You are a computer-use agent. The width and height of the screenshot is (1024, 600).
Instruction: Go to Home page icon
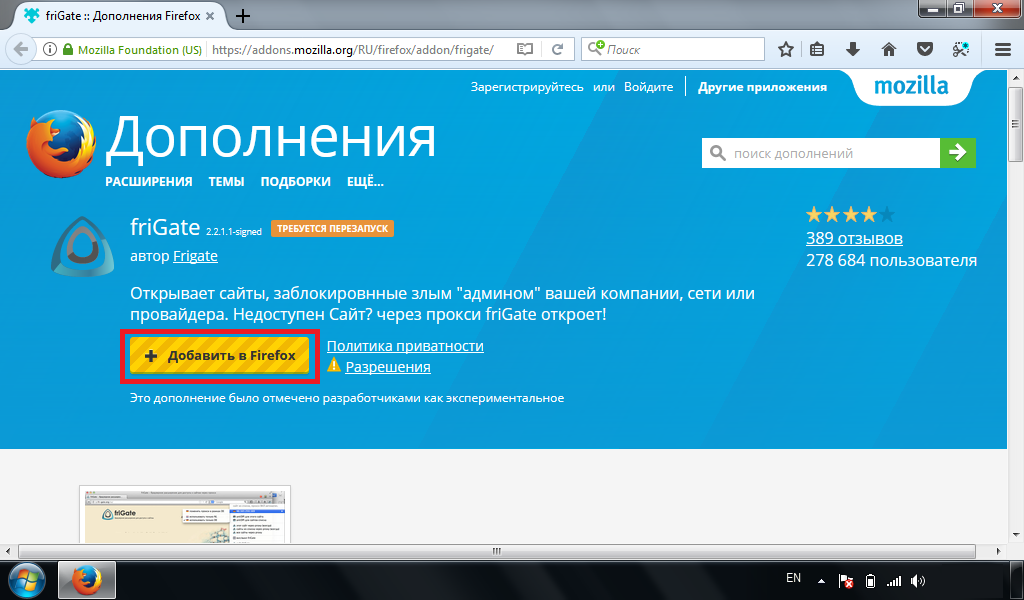click(888, 49)
